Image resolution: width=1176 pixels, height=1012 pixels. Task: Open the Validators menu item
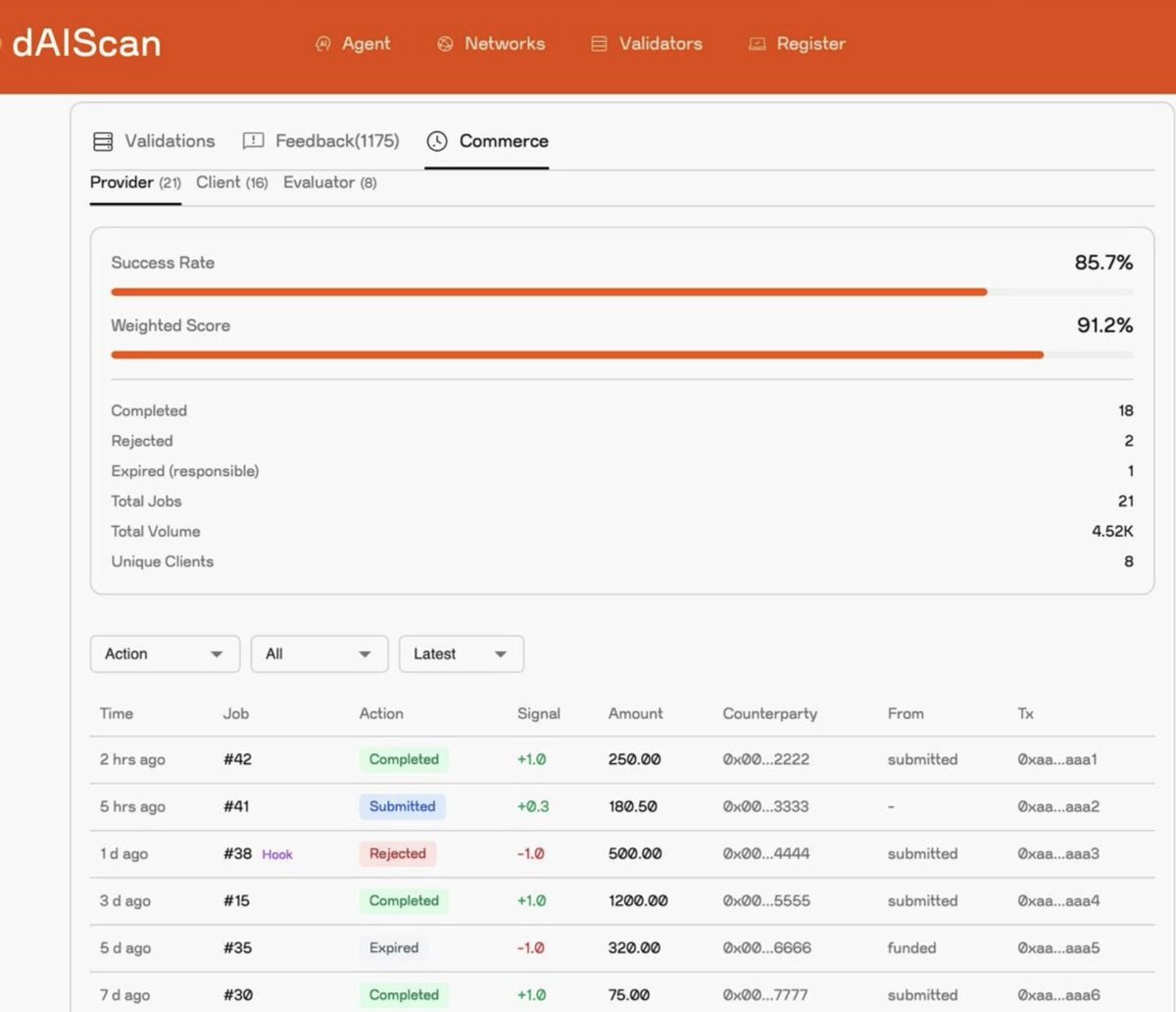(647, 44)
